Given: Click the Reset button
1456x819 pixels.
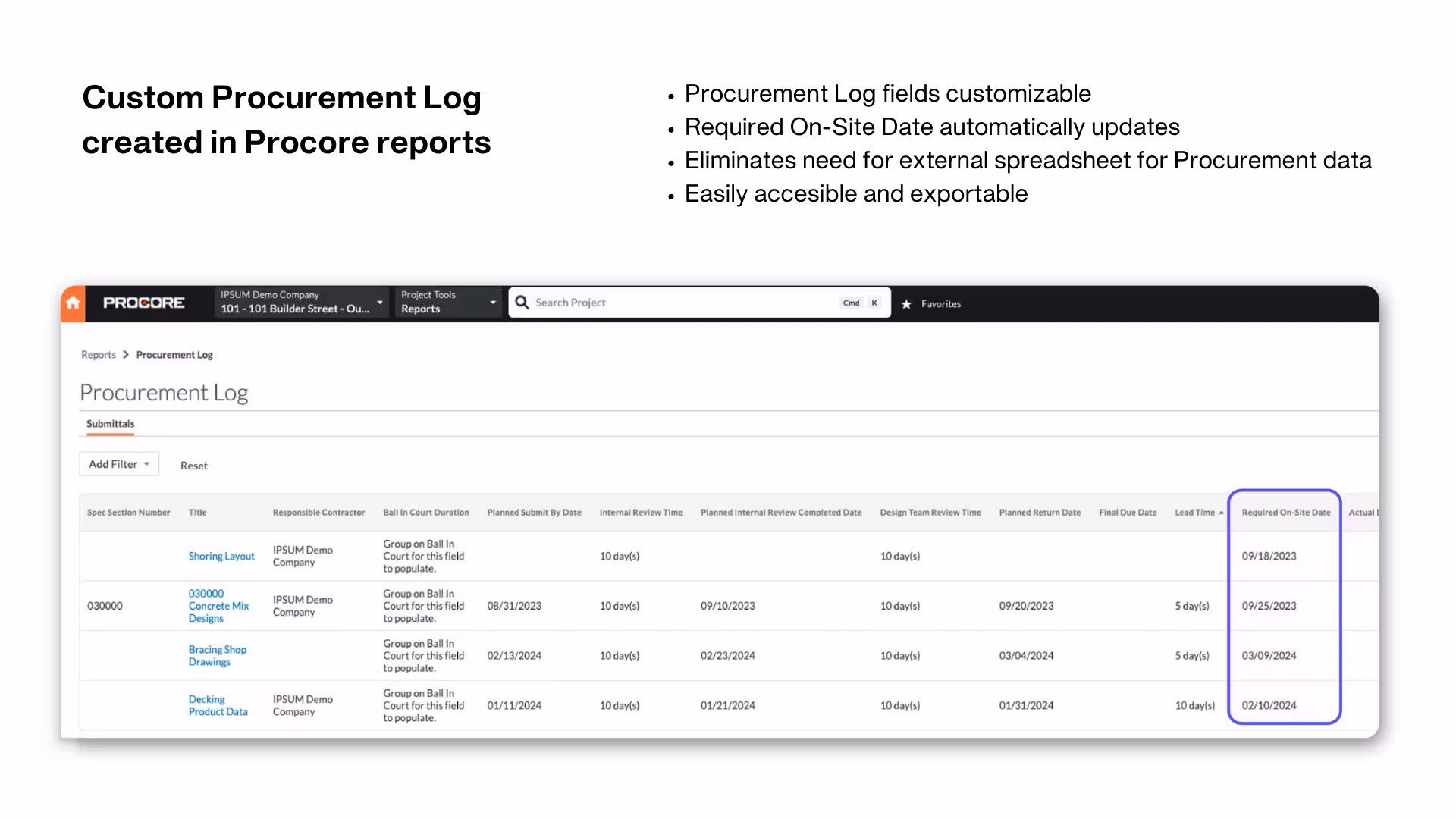Looking at the screenshot, I should (194, 466).
